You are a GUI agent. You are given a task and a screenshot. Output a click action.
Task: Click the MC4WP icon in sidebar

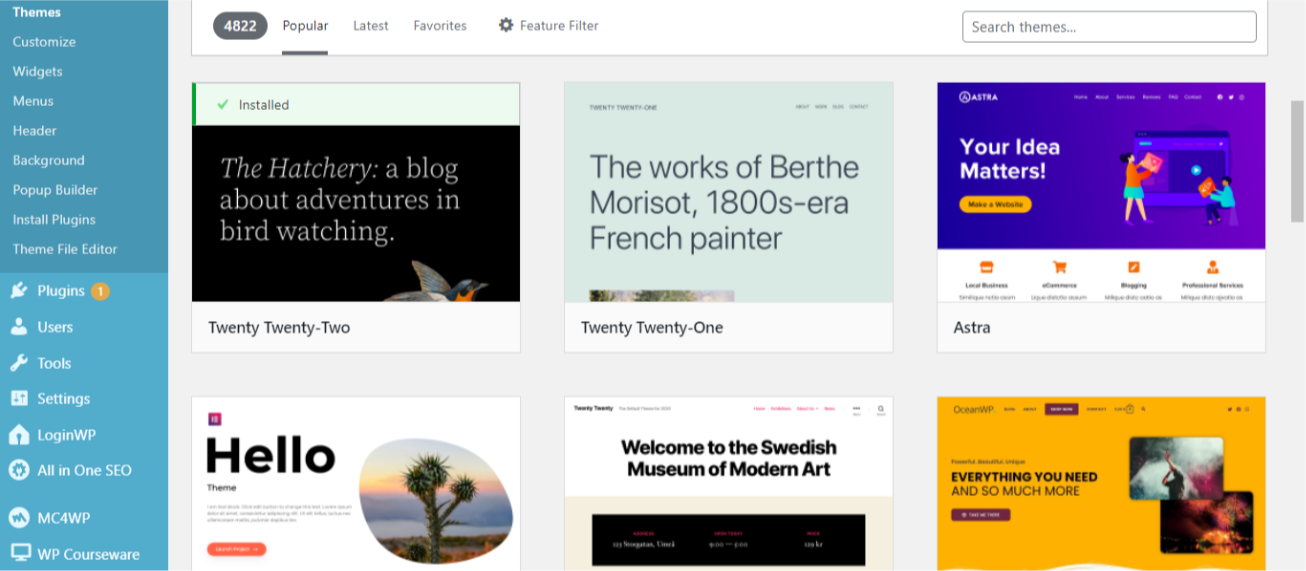pyautogui.click(x=19, y=518)
